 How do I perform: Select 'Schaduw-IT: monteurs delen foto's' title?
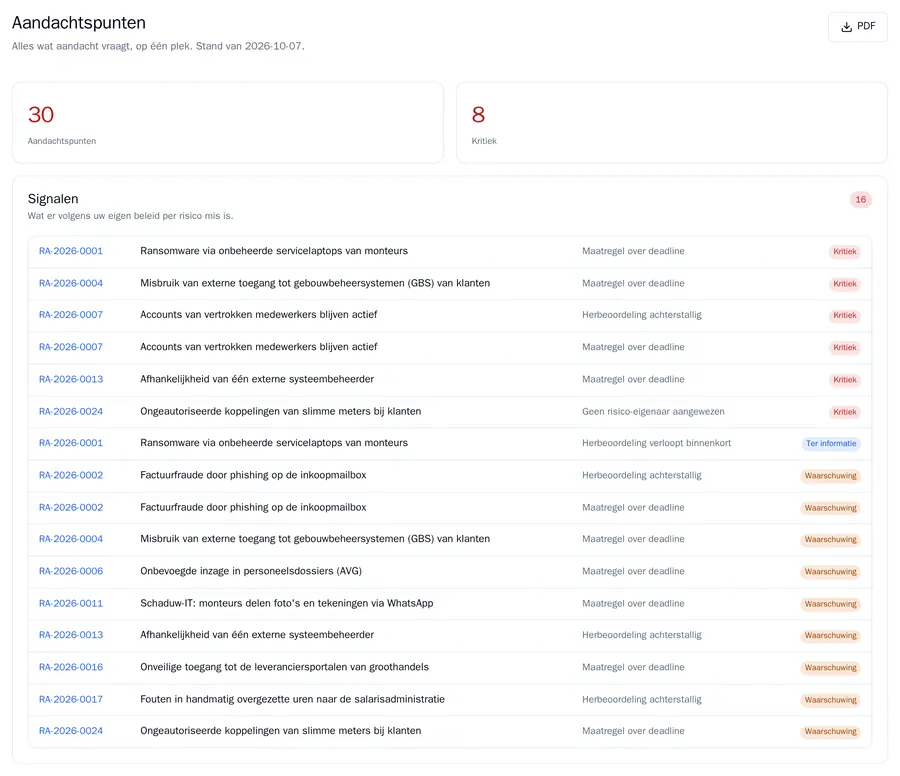click(x=286, y=603)
